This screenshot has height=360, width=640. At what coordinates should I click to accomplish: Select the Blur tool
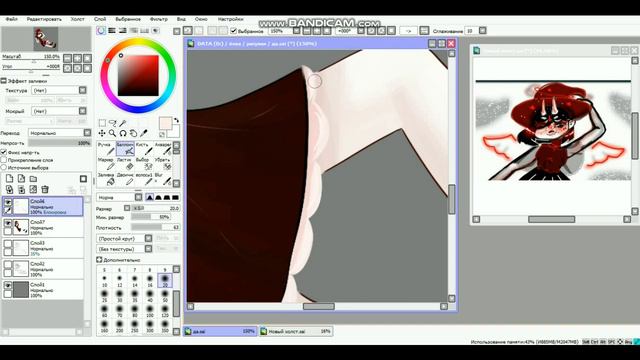162,179
